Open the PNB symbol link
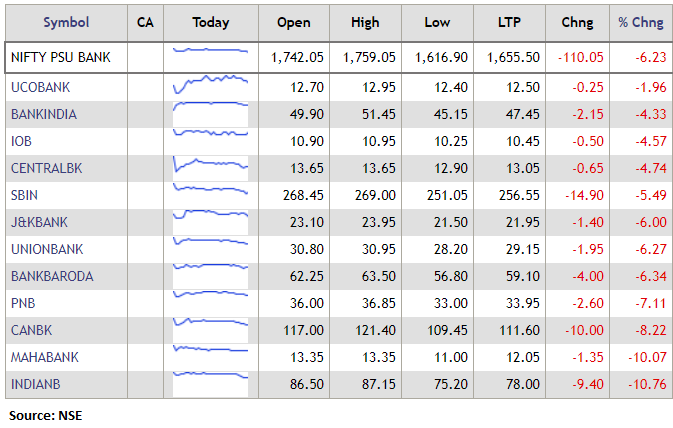Screen dimensions: 673x428 pos(22,303)
